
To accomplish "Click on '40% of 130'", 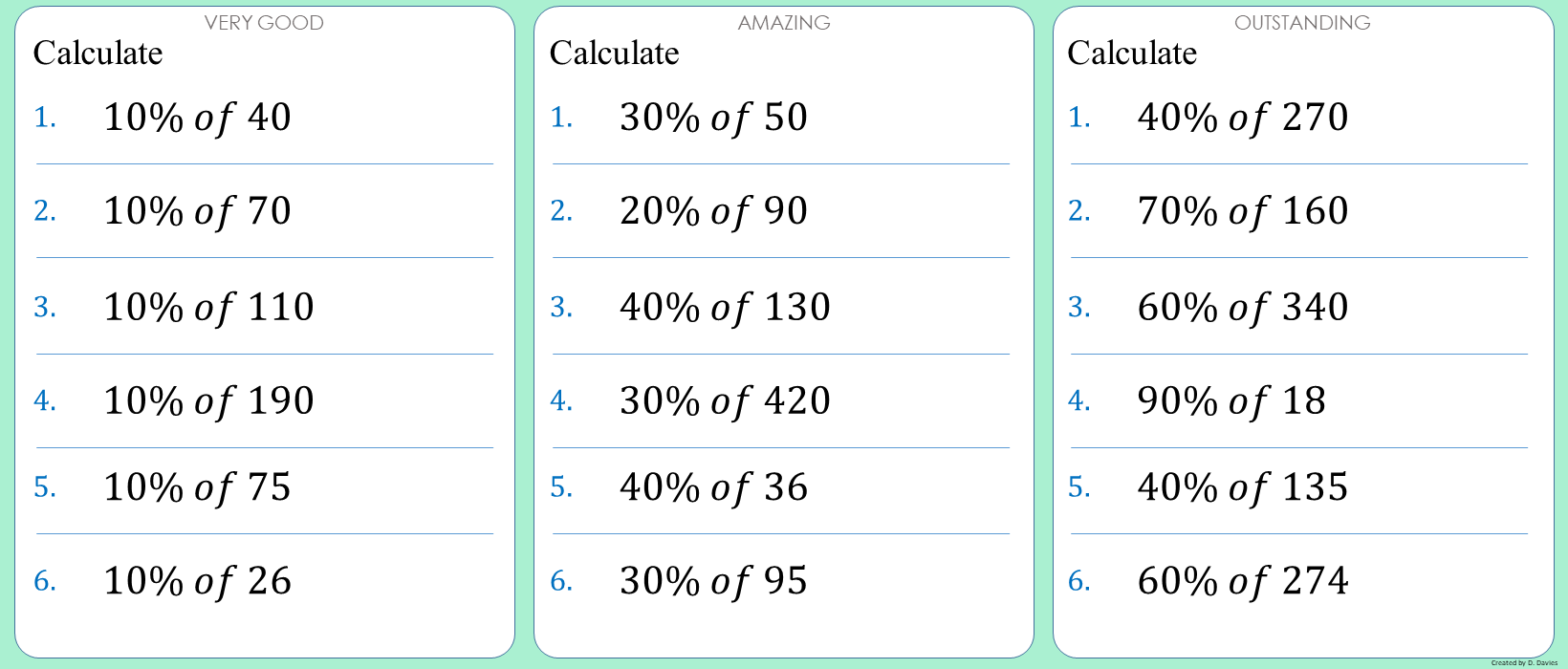I will pyautogui.click(x=725, y=307).
